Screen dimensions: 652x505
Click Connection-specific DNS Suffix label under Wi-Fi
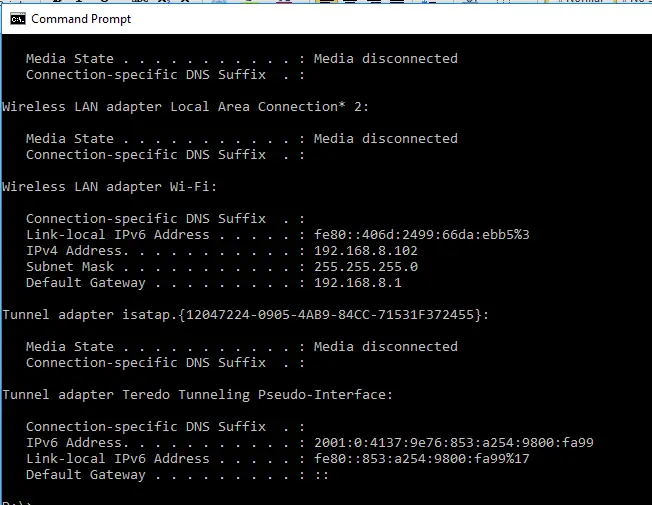coord(146,219)
